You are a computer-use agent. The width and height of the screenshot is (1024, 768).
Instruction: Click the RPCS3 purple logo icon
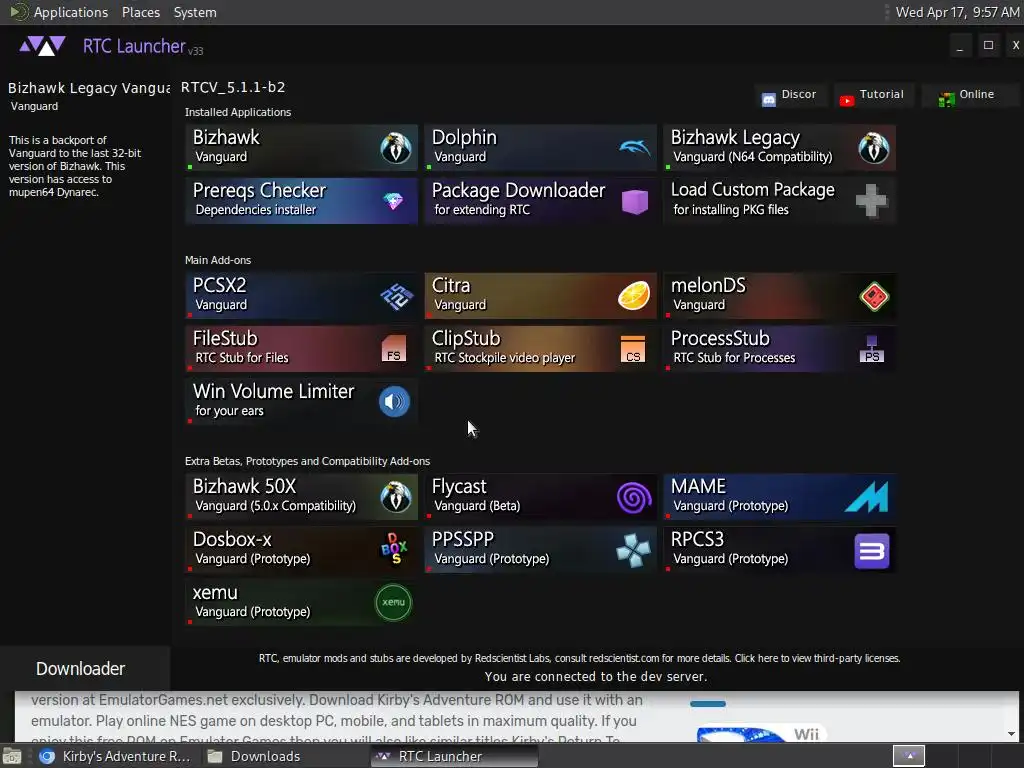tap(872, 551)
